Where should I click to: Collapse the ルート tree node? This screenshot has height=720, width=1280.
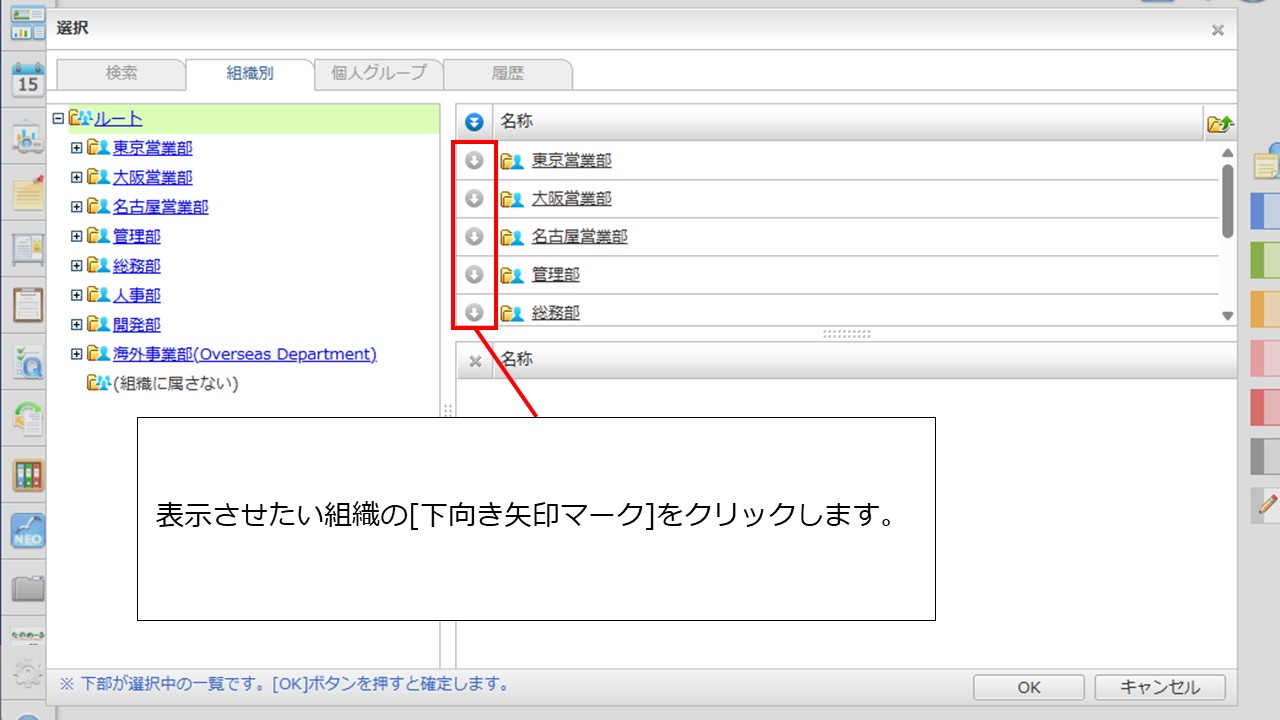pyautogui.click(x=58, y=119)
